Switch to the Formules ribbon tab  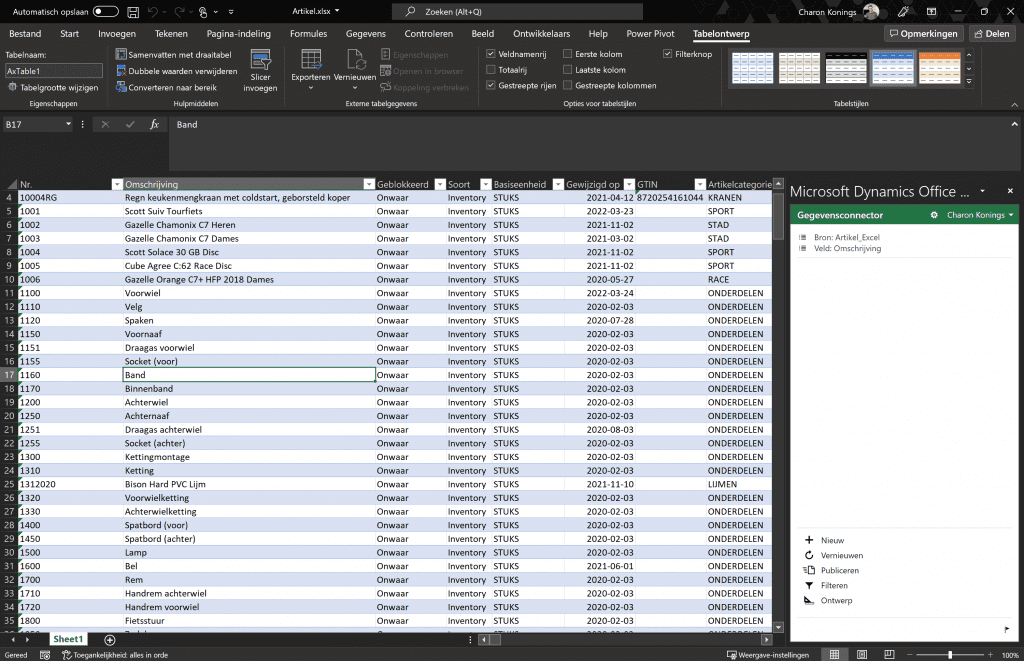click(x=308, y=34)
